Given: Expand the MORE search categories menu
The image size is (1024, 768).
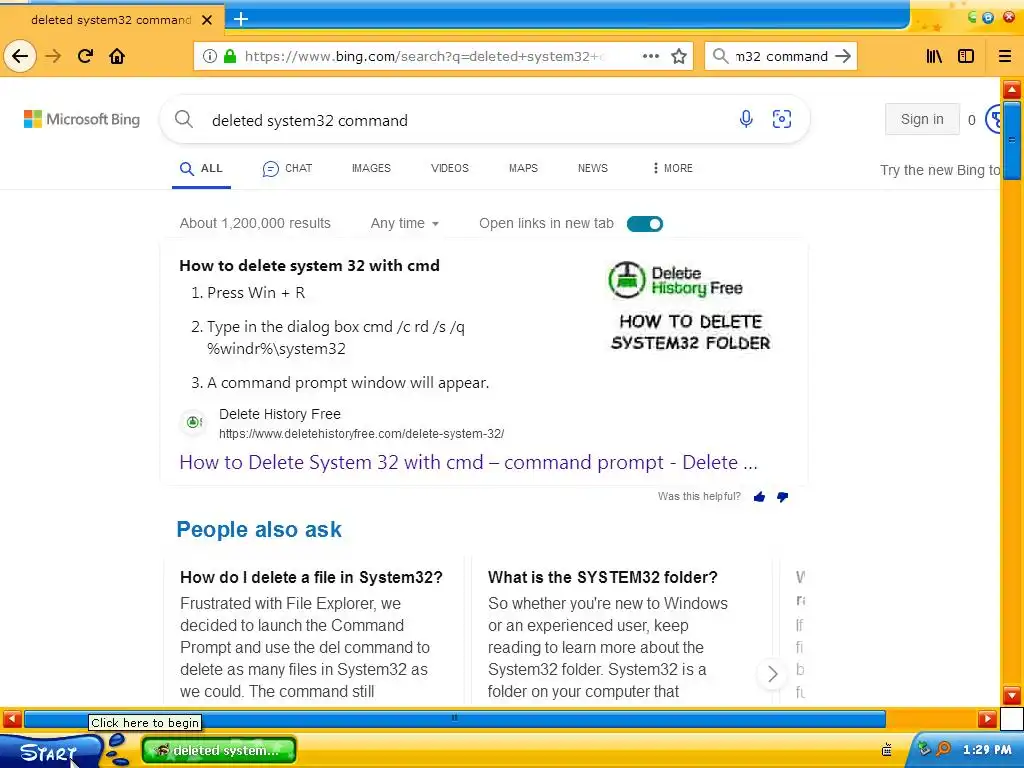Looking at the screenshot, I should tap(673, 168).
